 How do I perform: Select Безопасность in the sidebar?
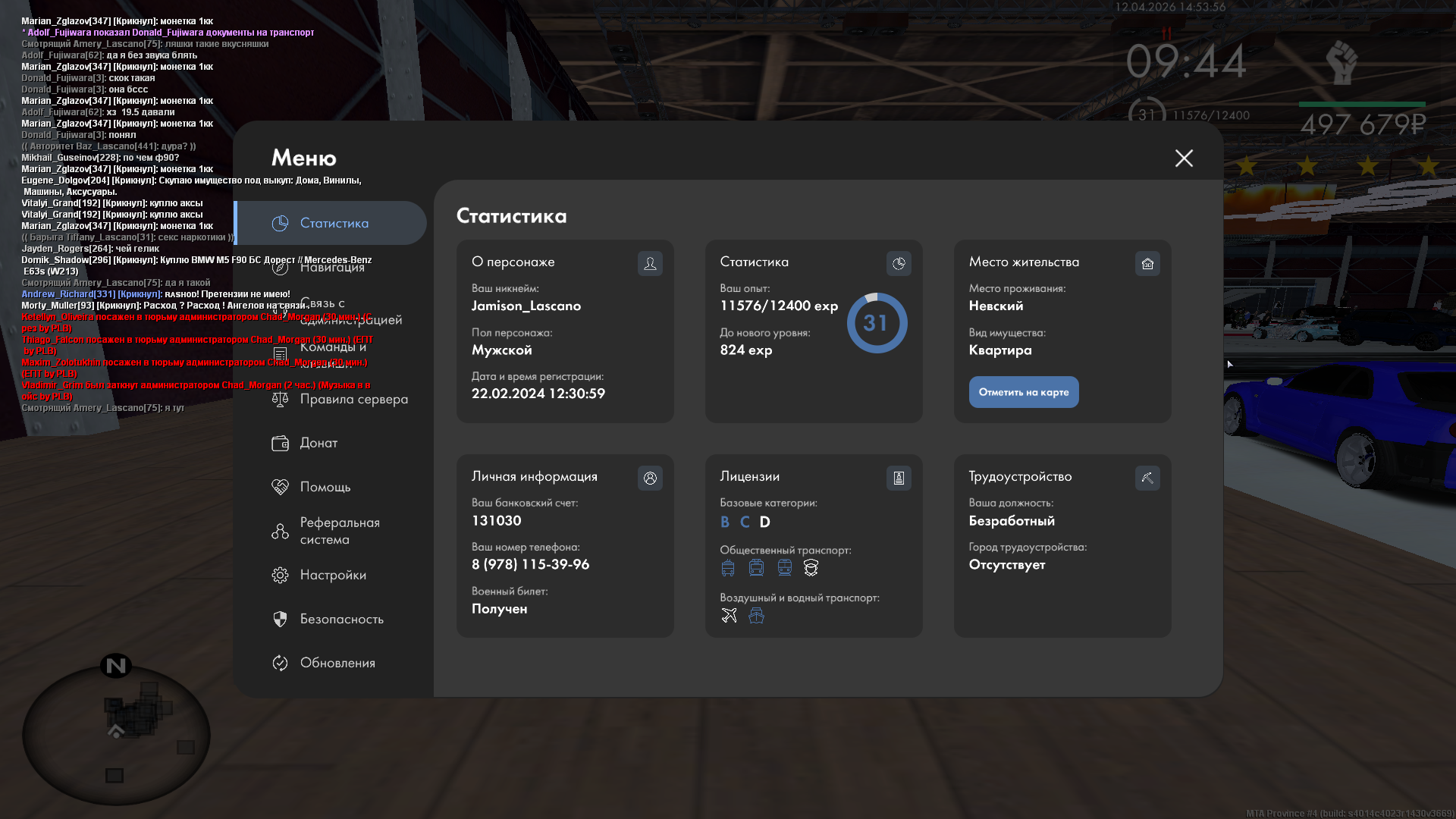point(341,619)
